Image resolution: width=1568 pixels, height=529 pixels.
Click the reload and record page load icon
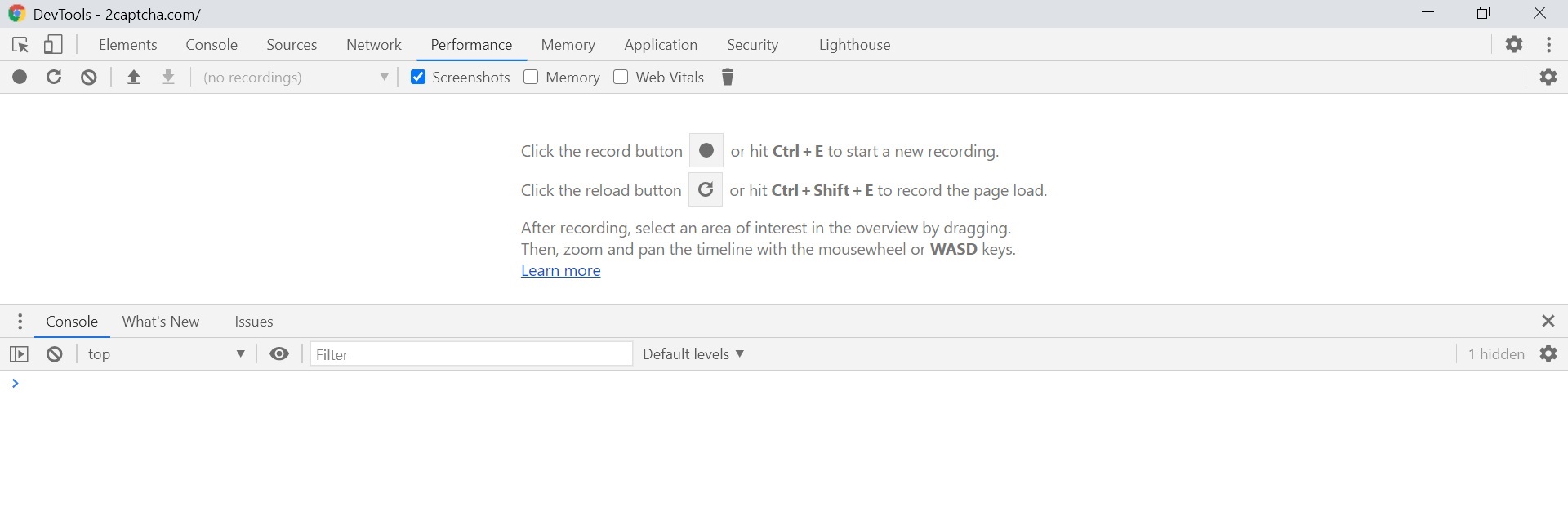click(55, 78)
